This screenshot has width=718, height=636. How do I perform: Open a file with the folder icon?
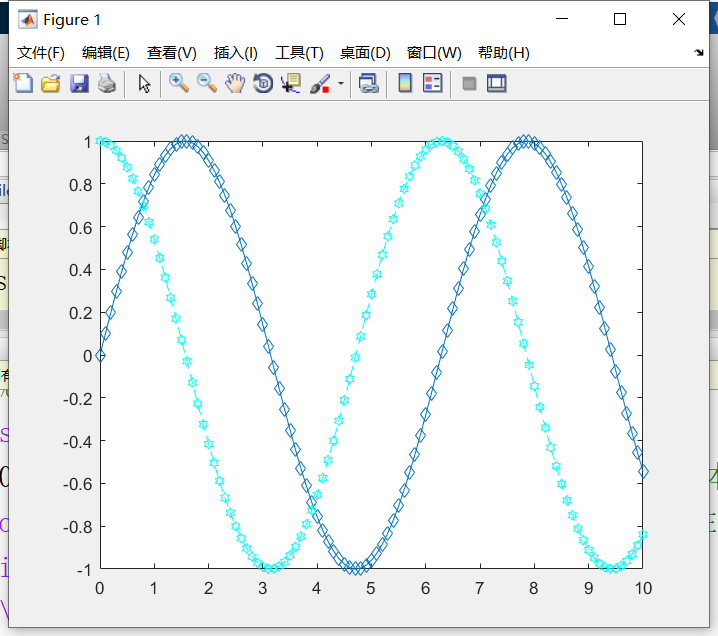point(50,83)
